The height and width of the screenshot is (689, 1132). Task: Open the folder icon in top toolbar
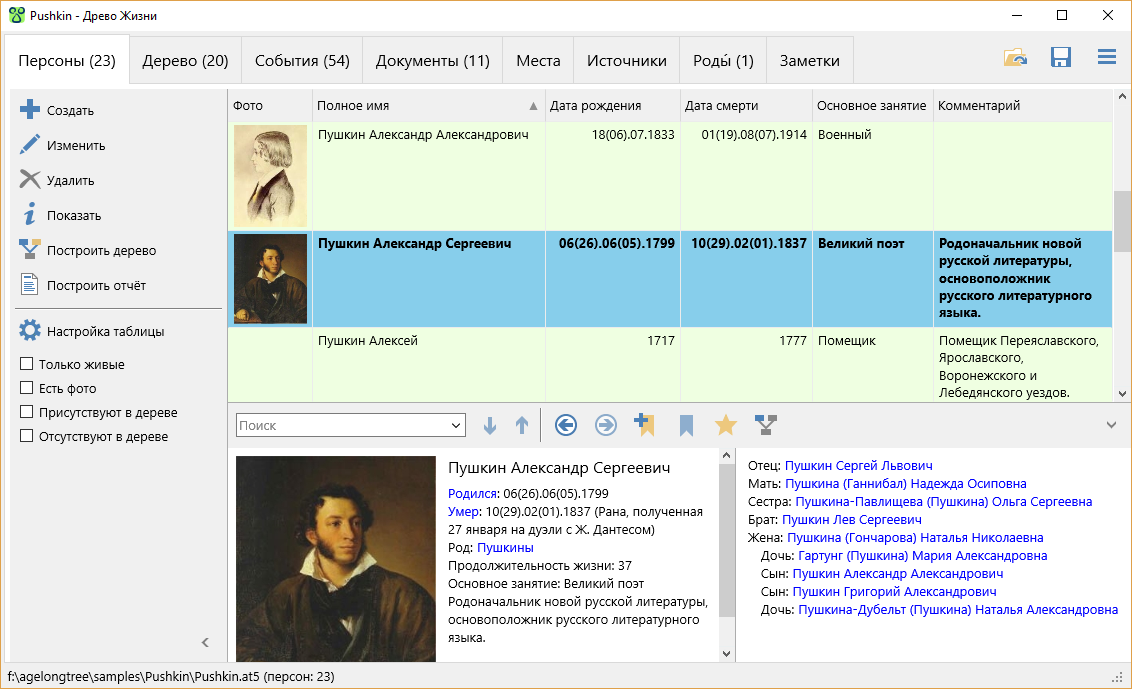click(1015, 58)
